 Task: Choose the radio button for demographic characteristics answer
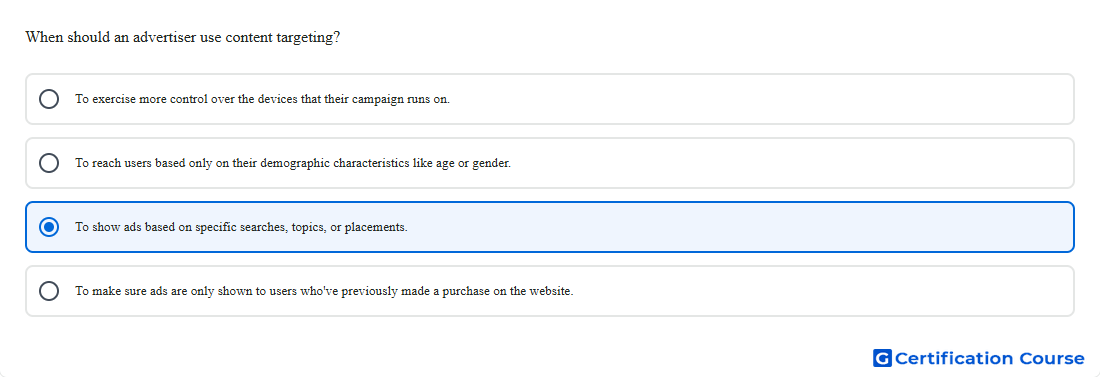[49, 163]
